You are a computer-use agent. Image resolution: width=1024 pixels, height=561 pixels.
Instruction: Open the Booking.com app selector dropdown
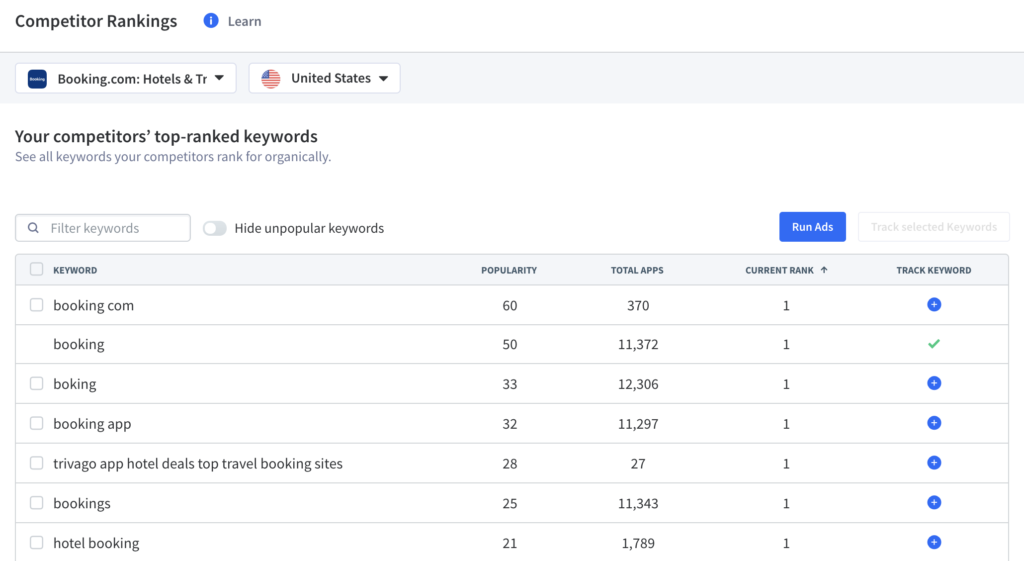pos(125,78)
